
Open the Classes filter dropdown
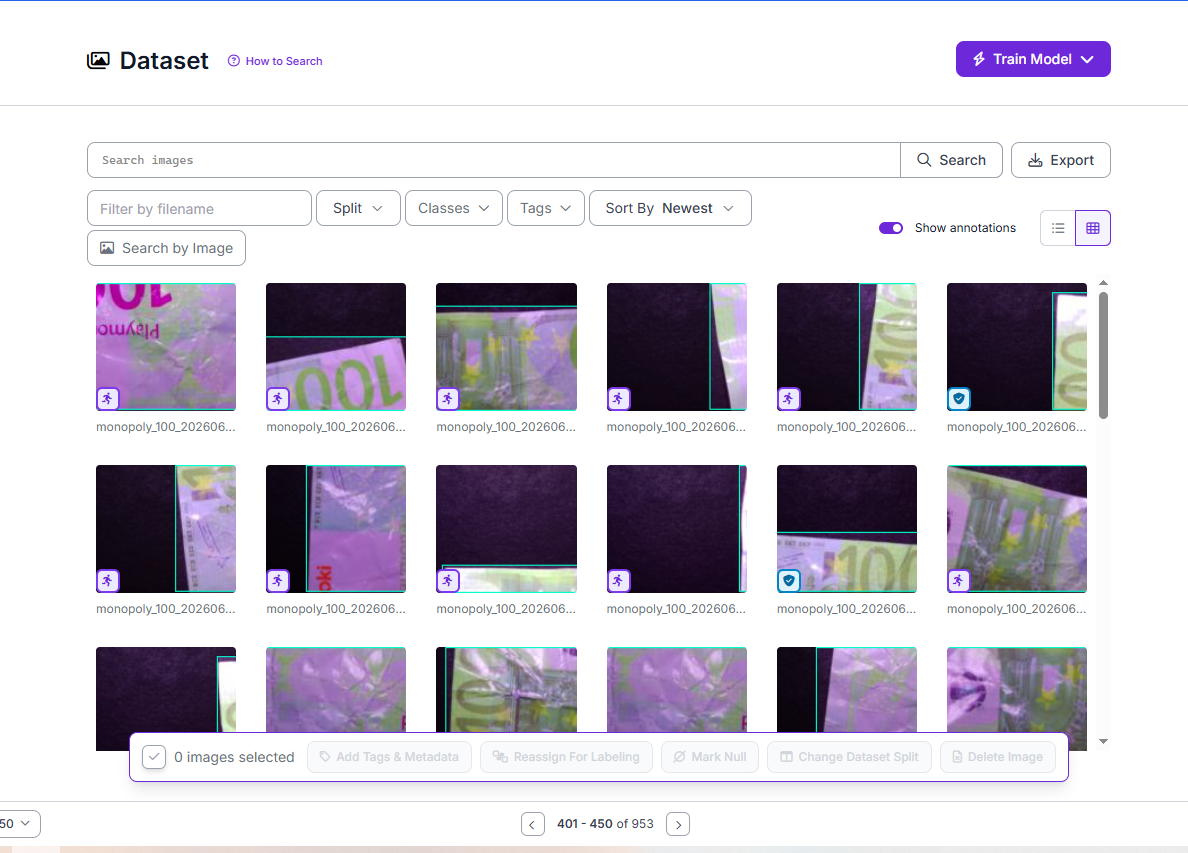(454, 208)
